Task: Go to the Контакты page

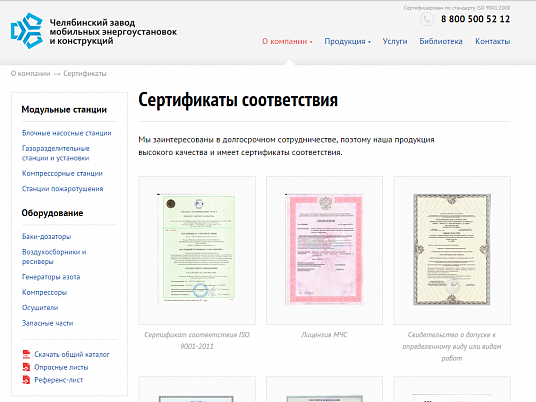Action: [493, 41]
